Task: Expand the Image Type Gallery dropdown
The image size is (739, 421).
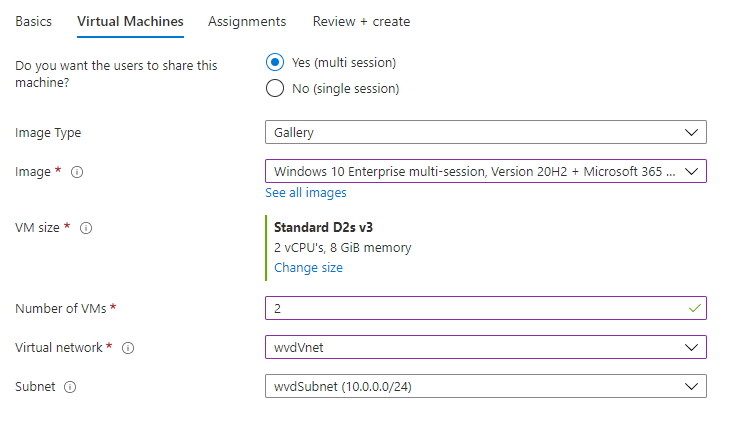Action: coord(485,132)
